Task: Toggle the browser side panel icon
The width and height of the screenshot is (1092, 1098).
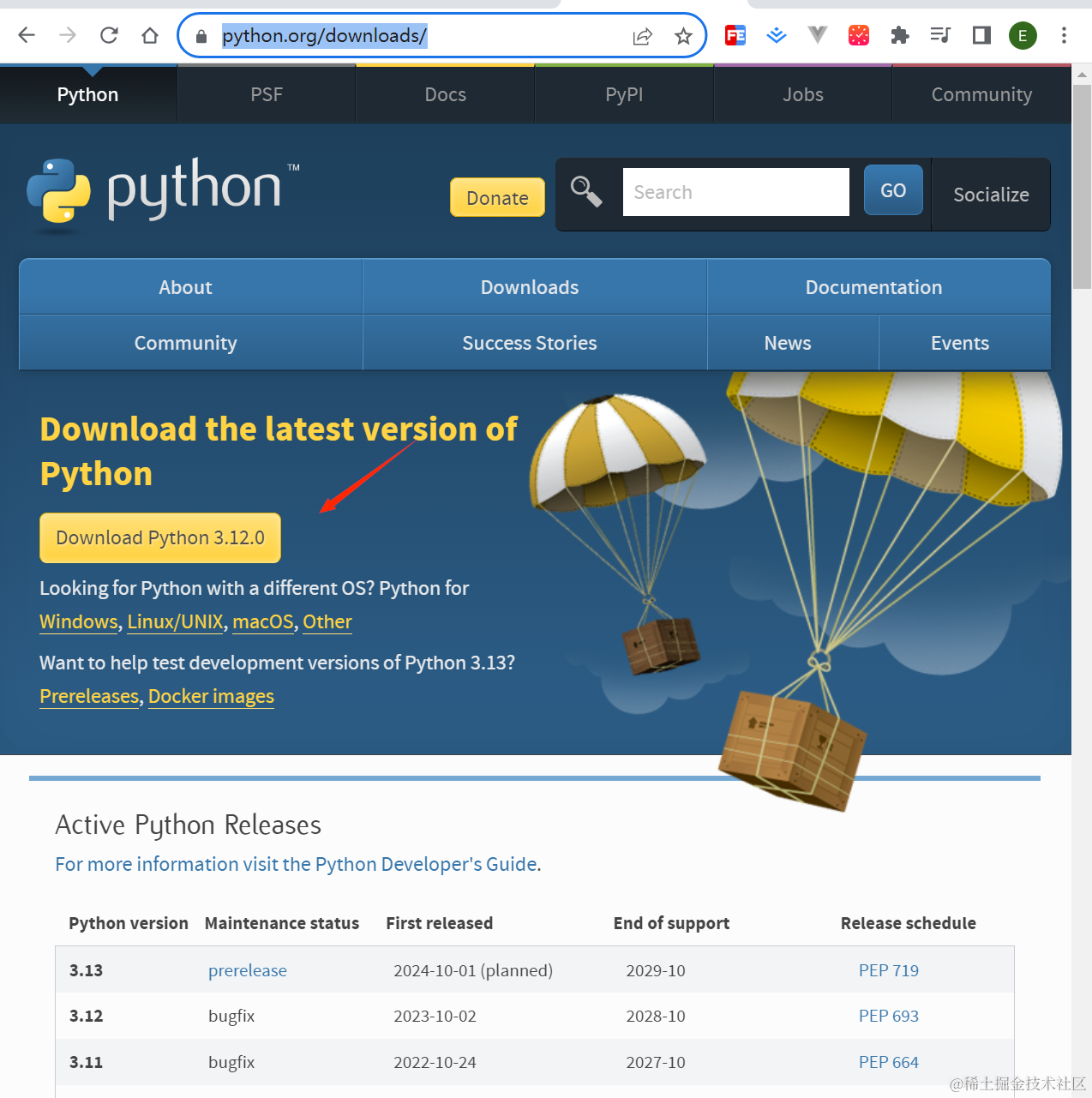Action: pyautogui.click(x=981, y=35)
